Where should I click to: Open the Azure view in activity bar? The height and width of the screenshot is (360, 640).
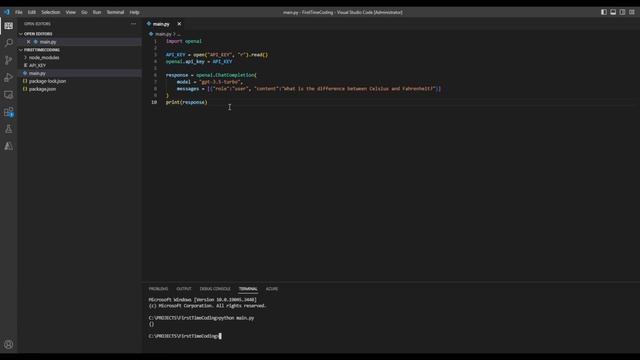click(x=9, y=146)
